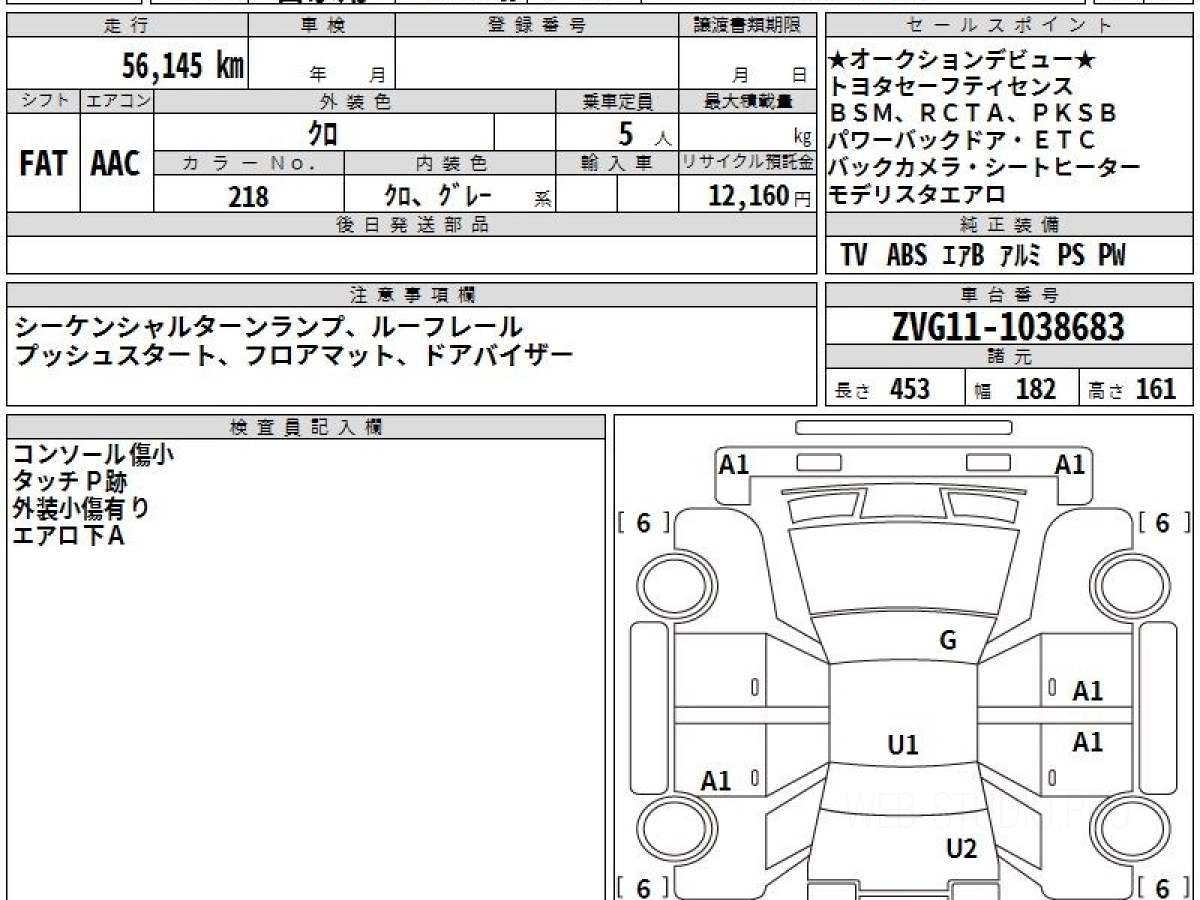
Task: Click the chassis number ZVG11-1038683
Action: coord(1008,327)
